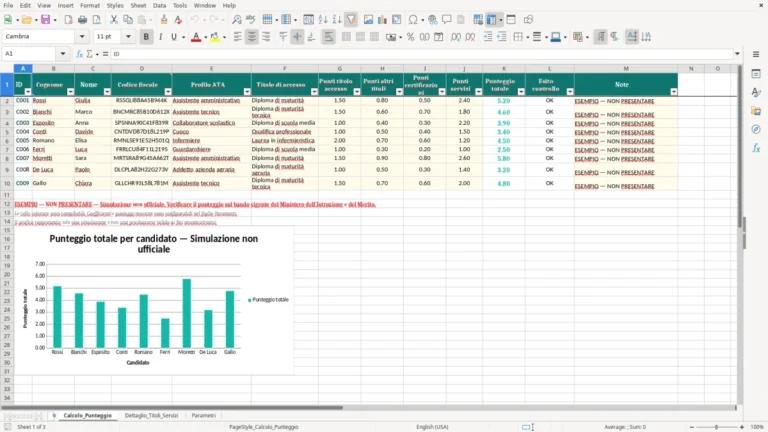
Task: Toggle Center Horizontally alignment
Action: (252, 37)
